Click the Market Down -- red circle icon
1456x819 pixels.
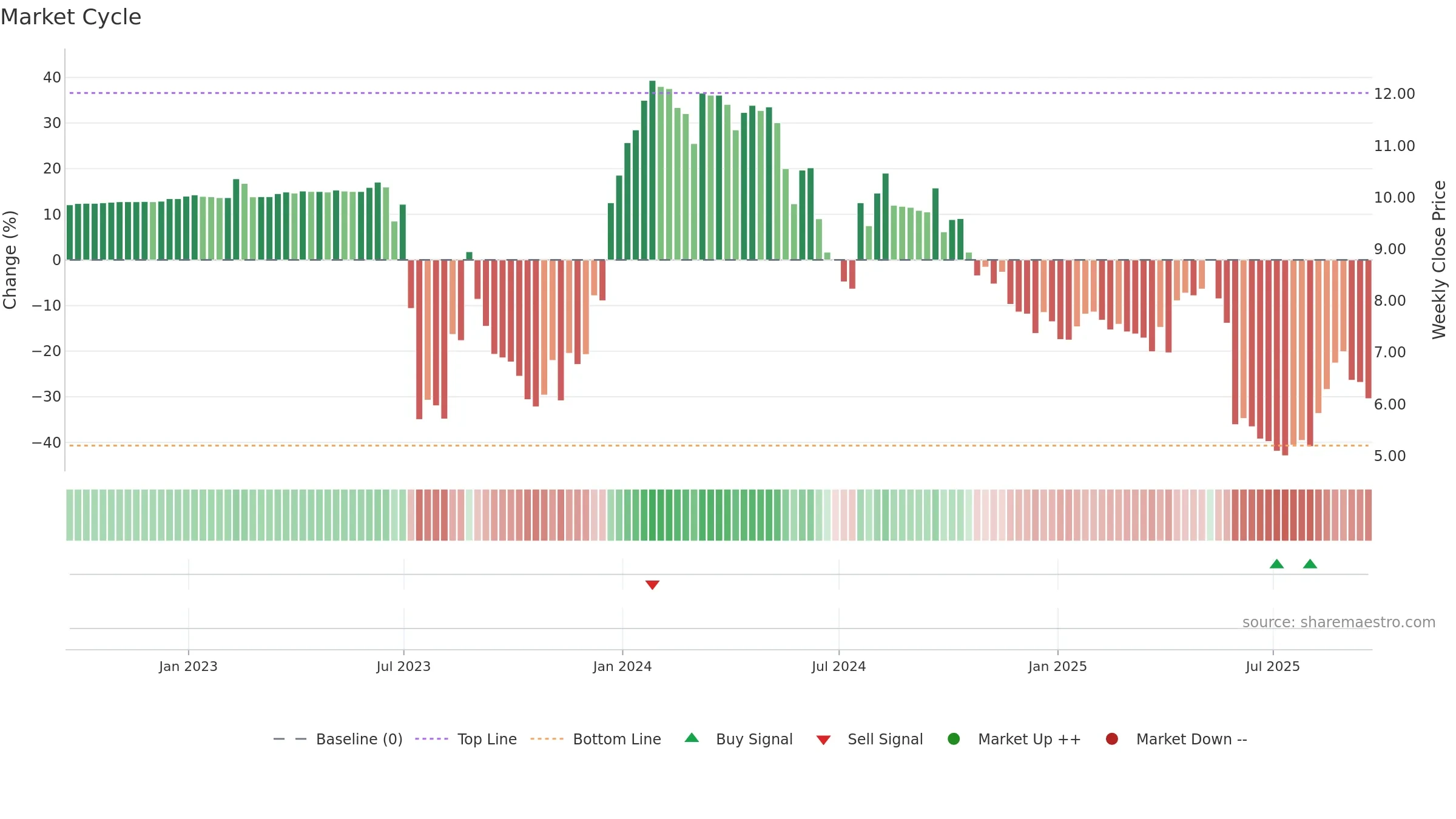[1112, 739]
